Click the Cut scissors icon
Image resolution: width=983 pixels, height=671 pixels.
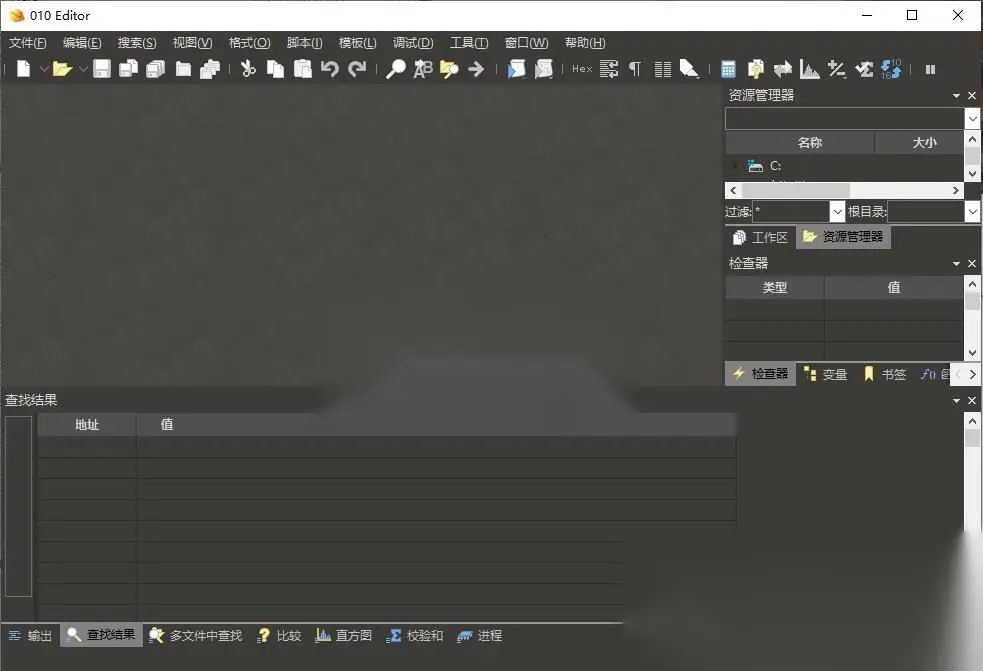[248, 68]
